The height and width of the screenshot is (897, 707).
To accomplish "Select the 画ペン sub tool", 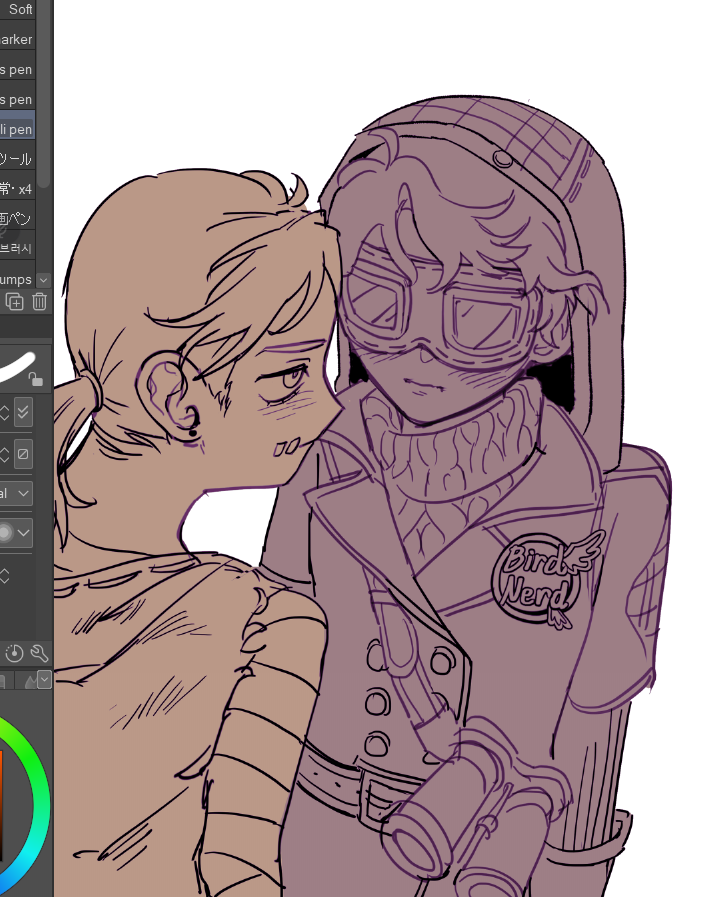I will (18, 219).
